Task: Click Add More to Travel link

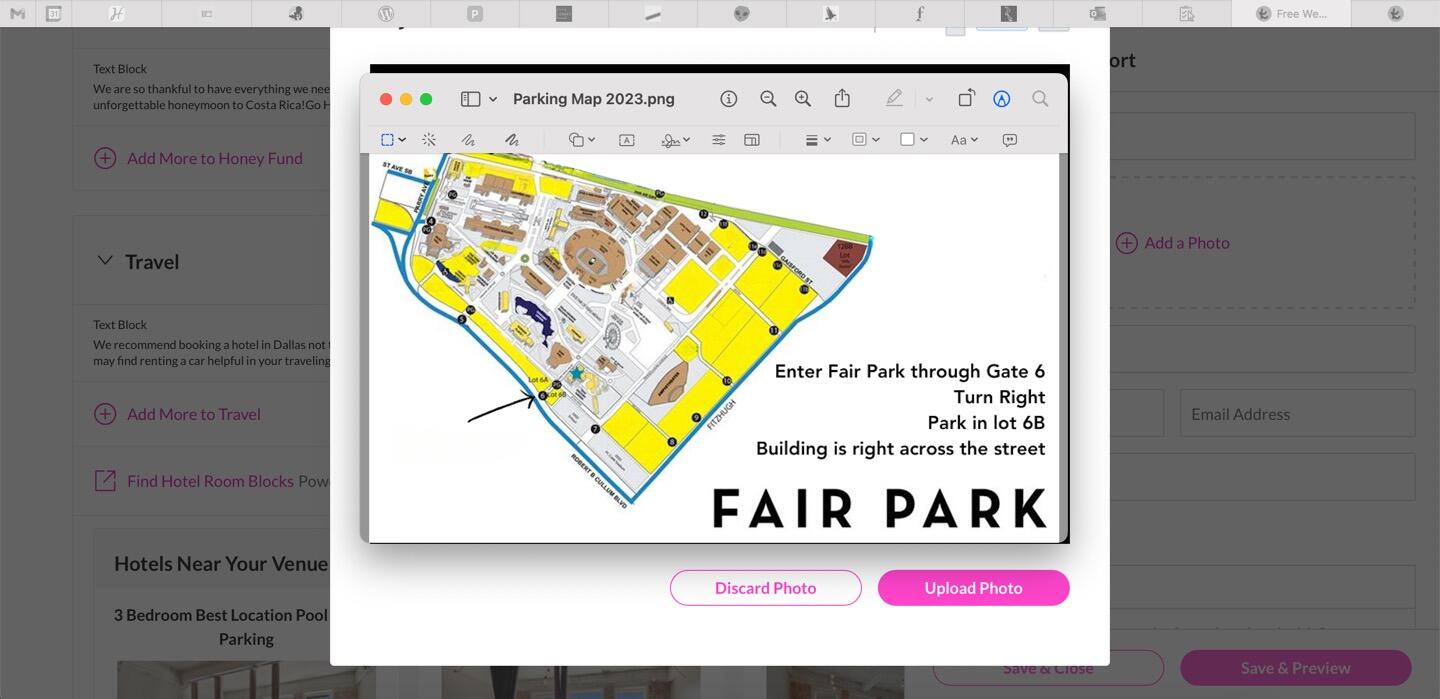Action: click(x=193, y=414)
